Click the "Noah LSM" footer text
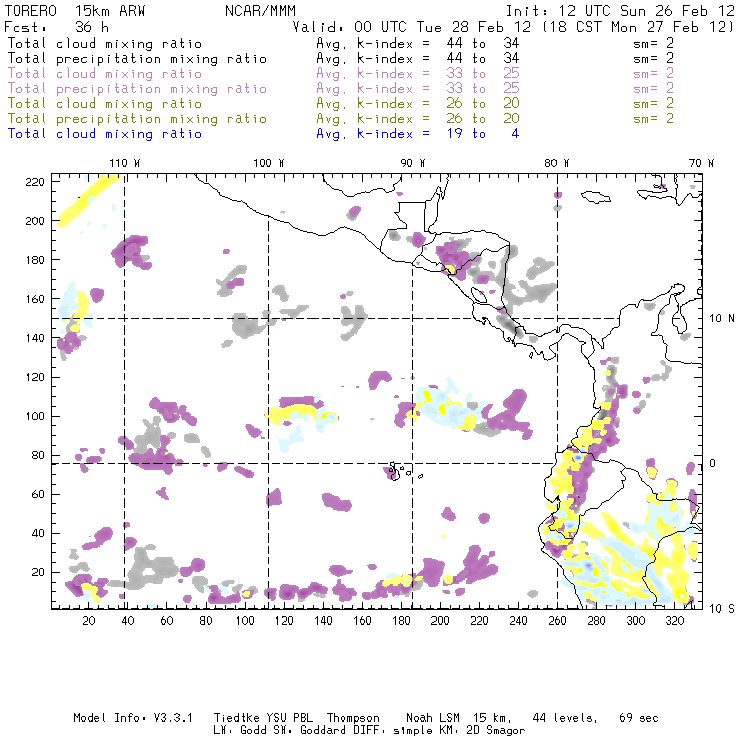Screen dimensions: 740x740 point(433,718)
